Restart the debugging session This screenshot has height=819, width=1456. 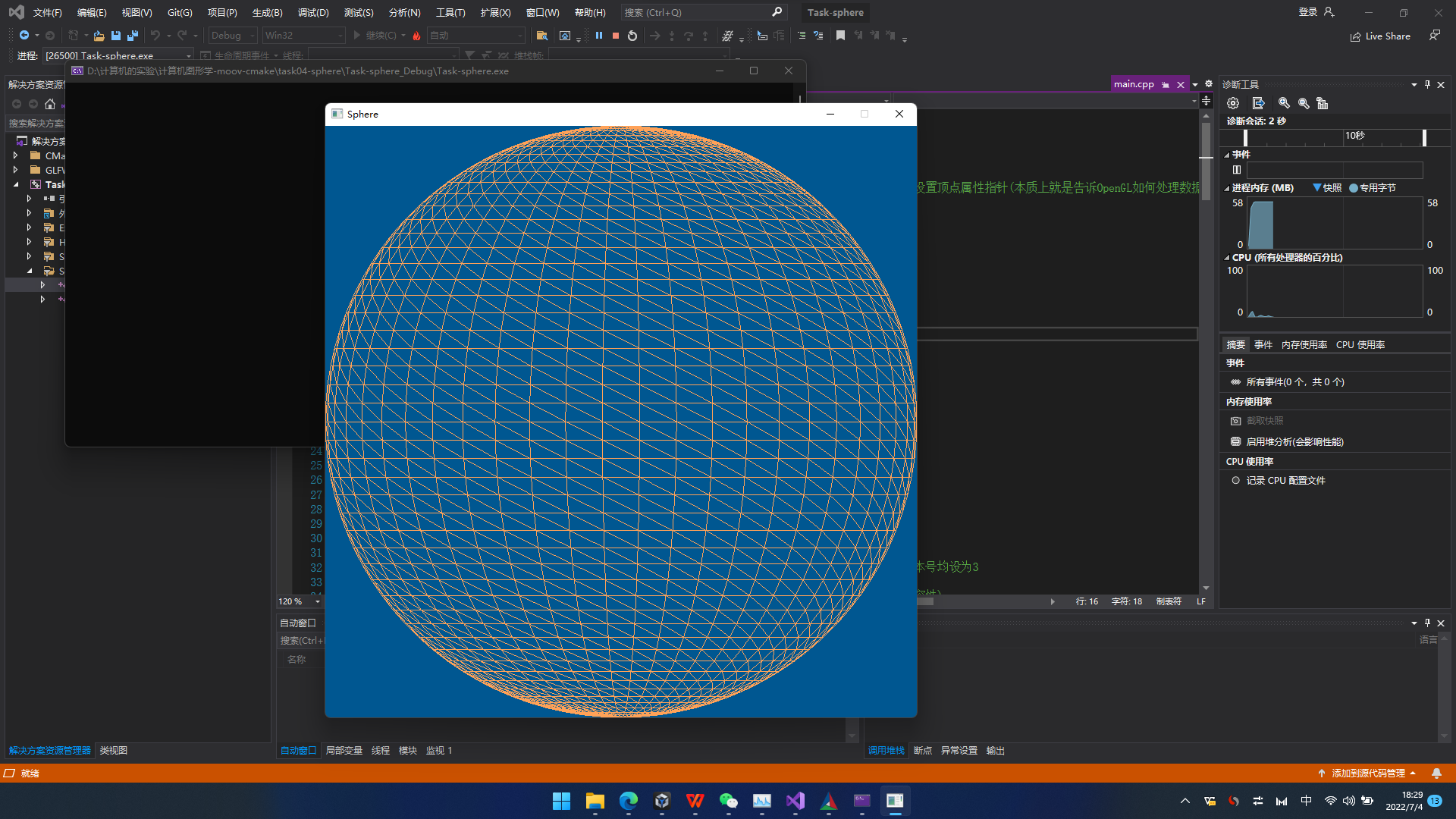632,36
